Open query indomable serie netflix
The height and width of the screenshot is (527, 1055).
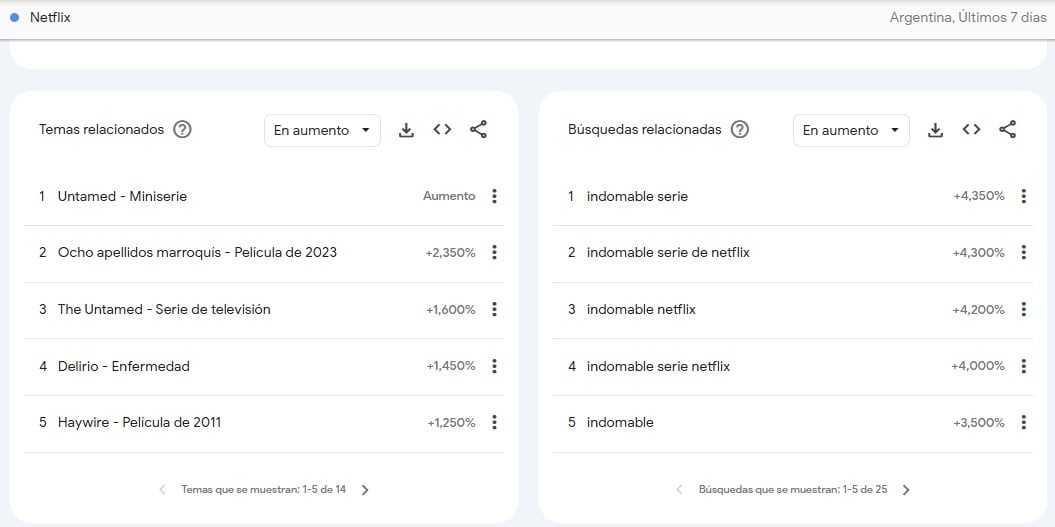pyautogui.click(x=658, y=366)
